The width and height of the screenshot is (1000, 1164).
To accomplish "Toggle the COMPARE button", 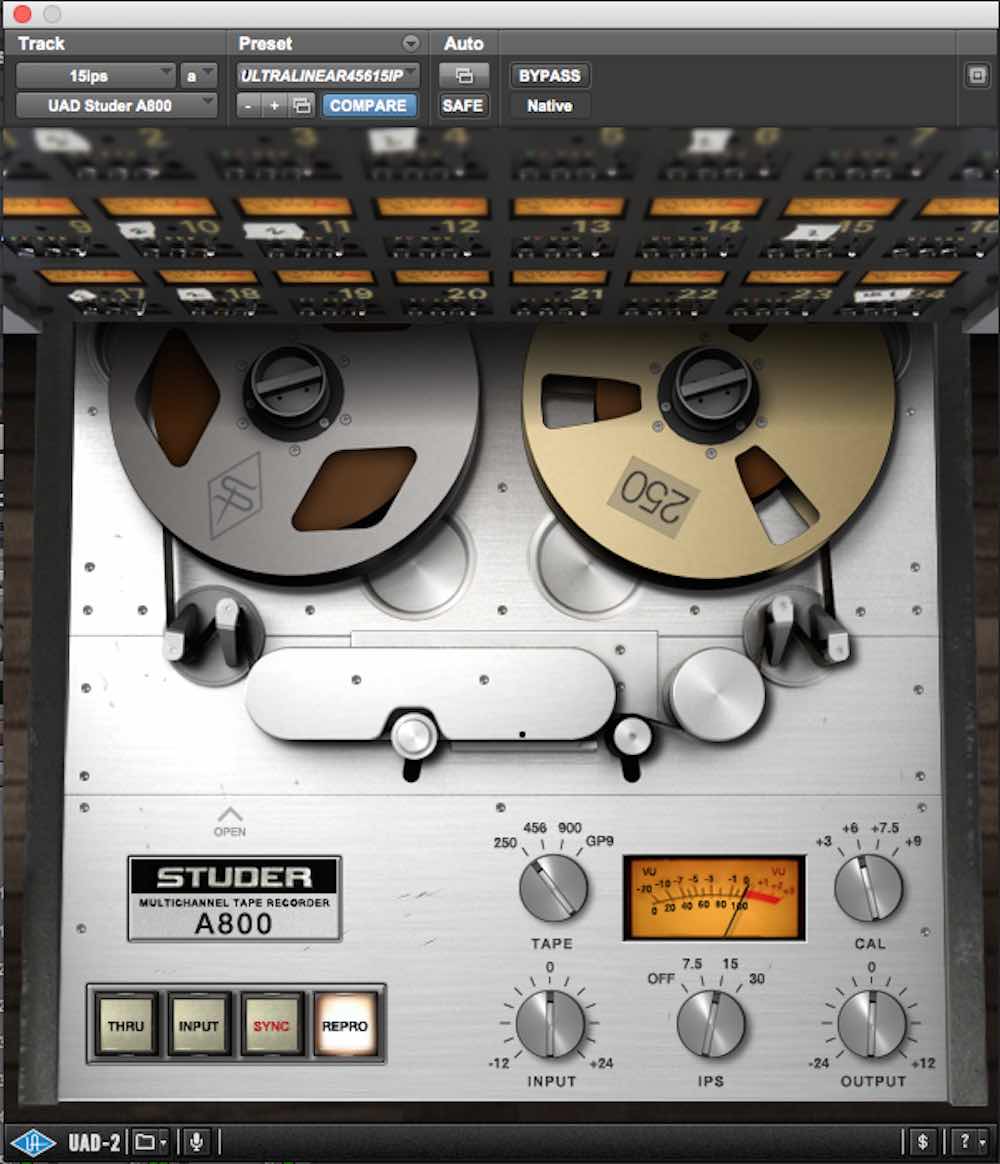I will (368, 105).
